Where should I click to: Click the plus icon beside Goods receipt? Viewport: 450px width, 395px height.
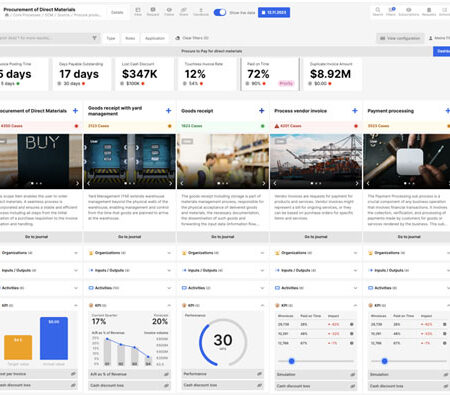click(262, 111)
